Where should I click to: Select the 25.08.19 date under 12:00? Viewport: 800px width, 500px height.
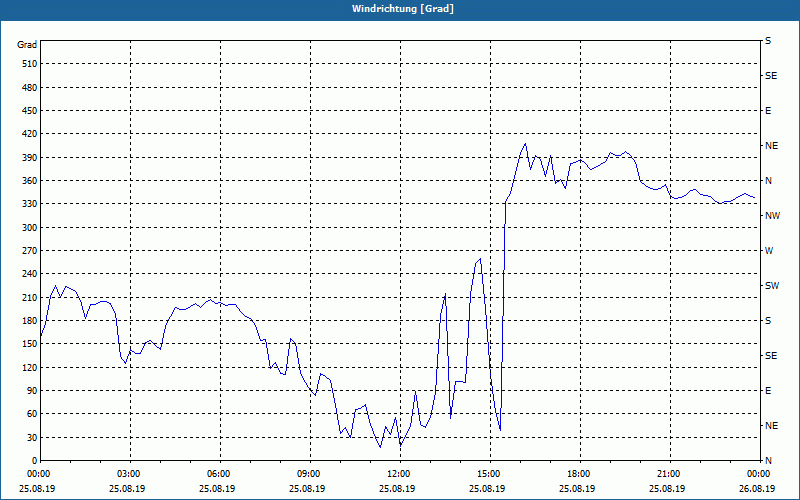[397, 488]
